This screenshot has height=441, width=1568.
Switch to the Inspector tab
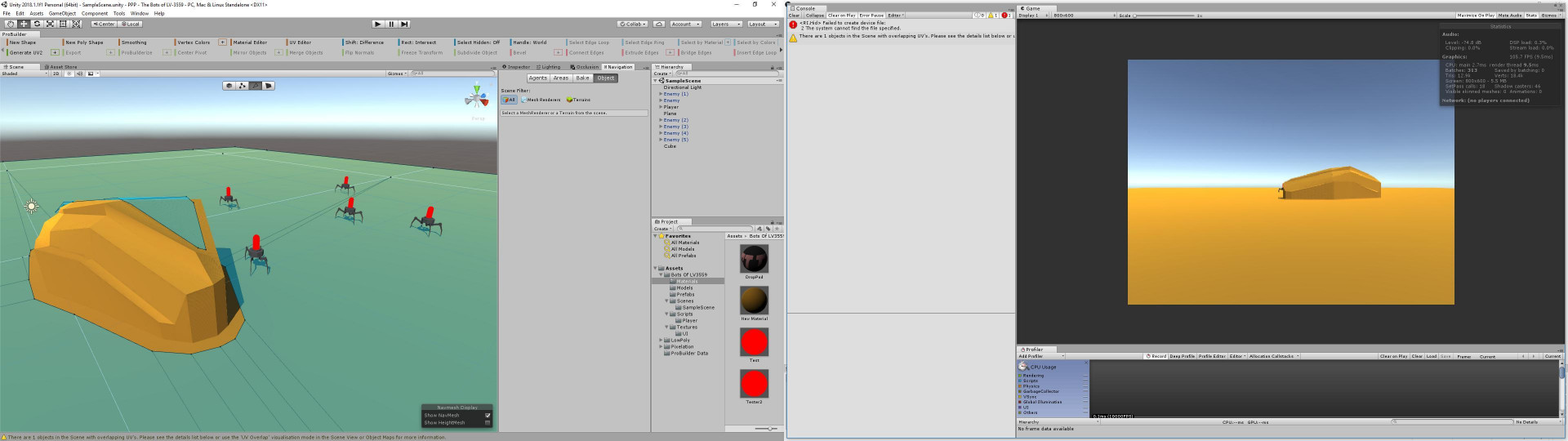(x=516, y=67)
